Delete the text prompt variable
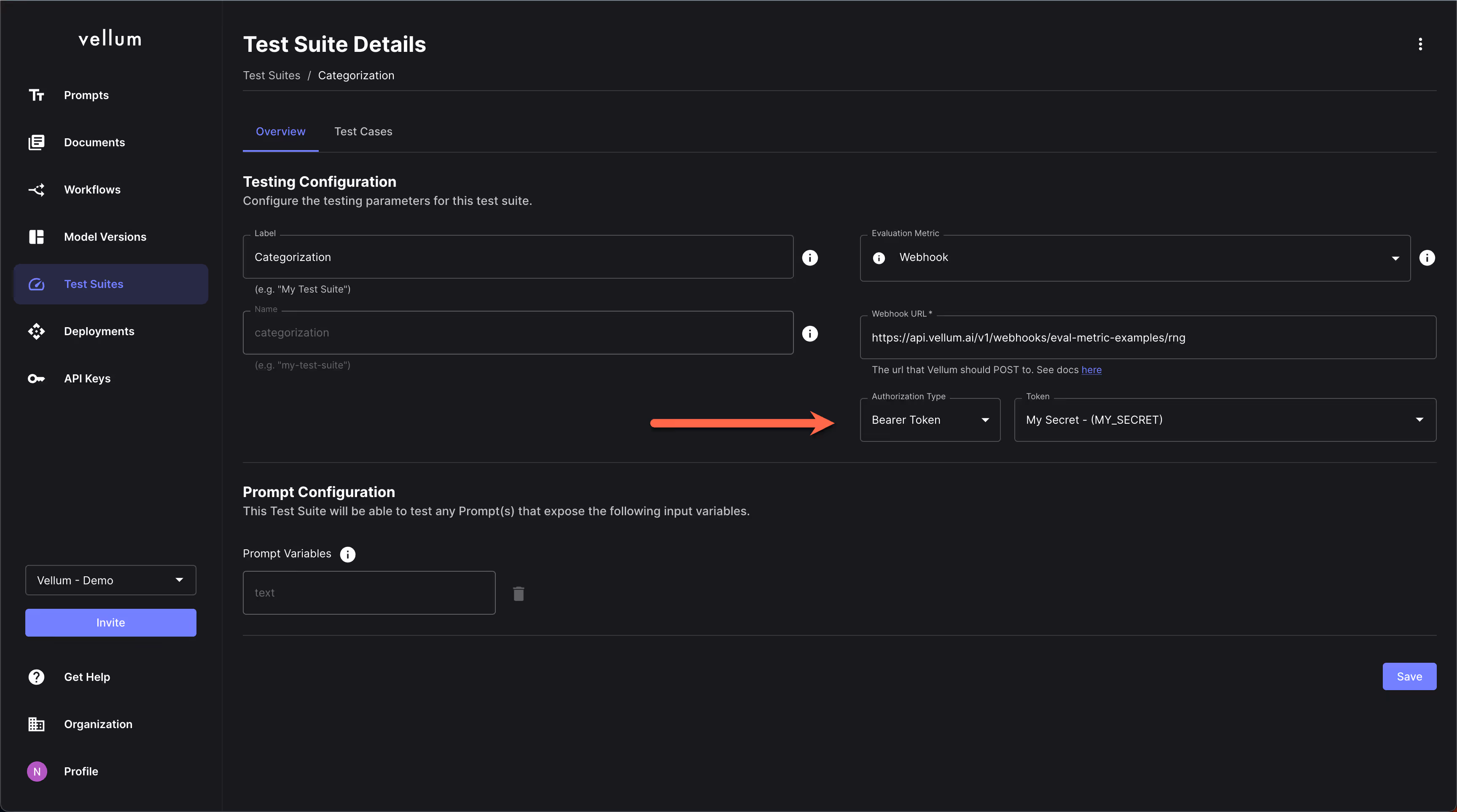 518,593
